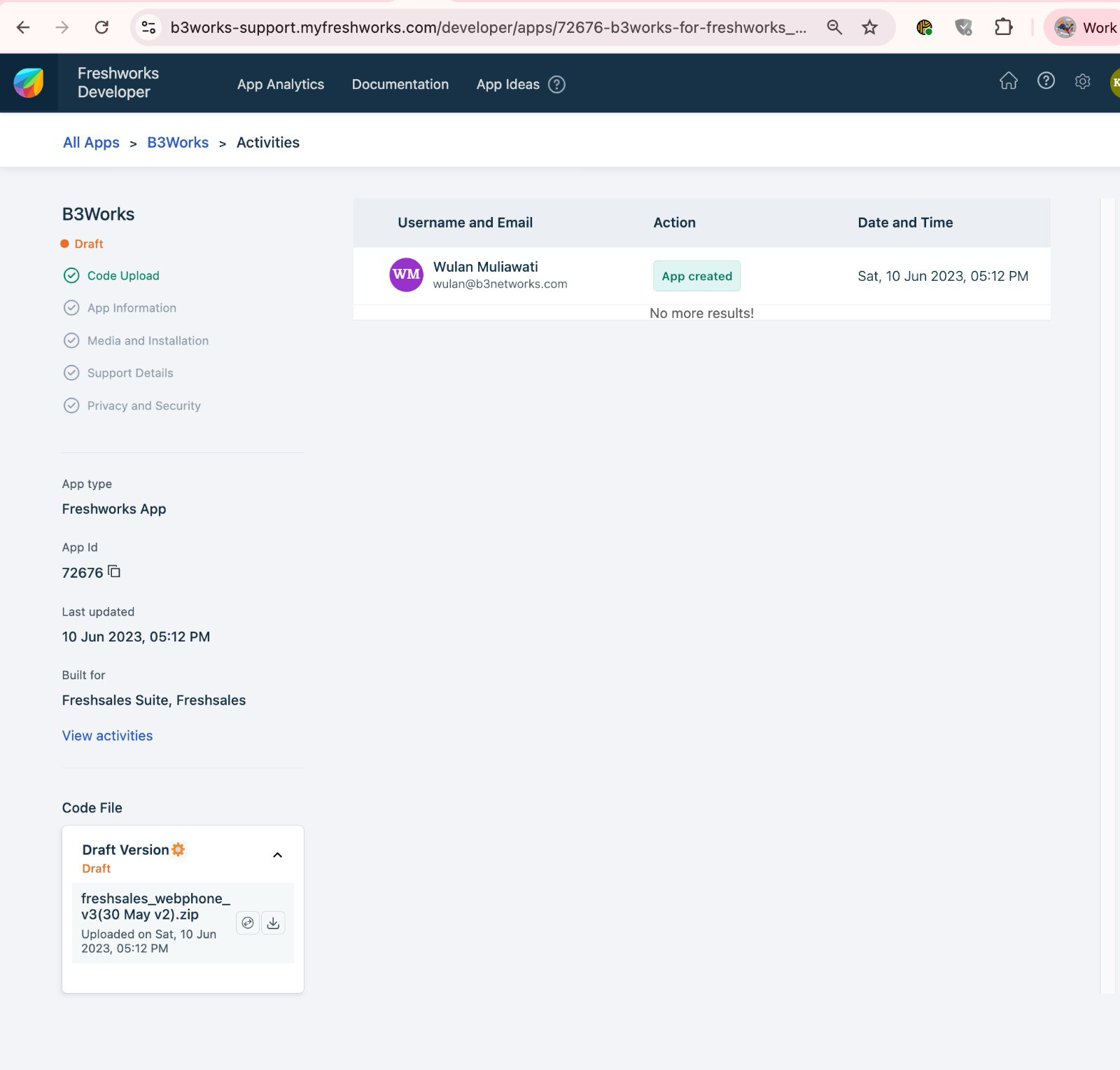Click the App Ideas info icon
This screenshot has height=1070, width=1120.
pyautogui.click(x=556, y=85)
